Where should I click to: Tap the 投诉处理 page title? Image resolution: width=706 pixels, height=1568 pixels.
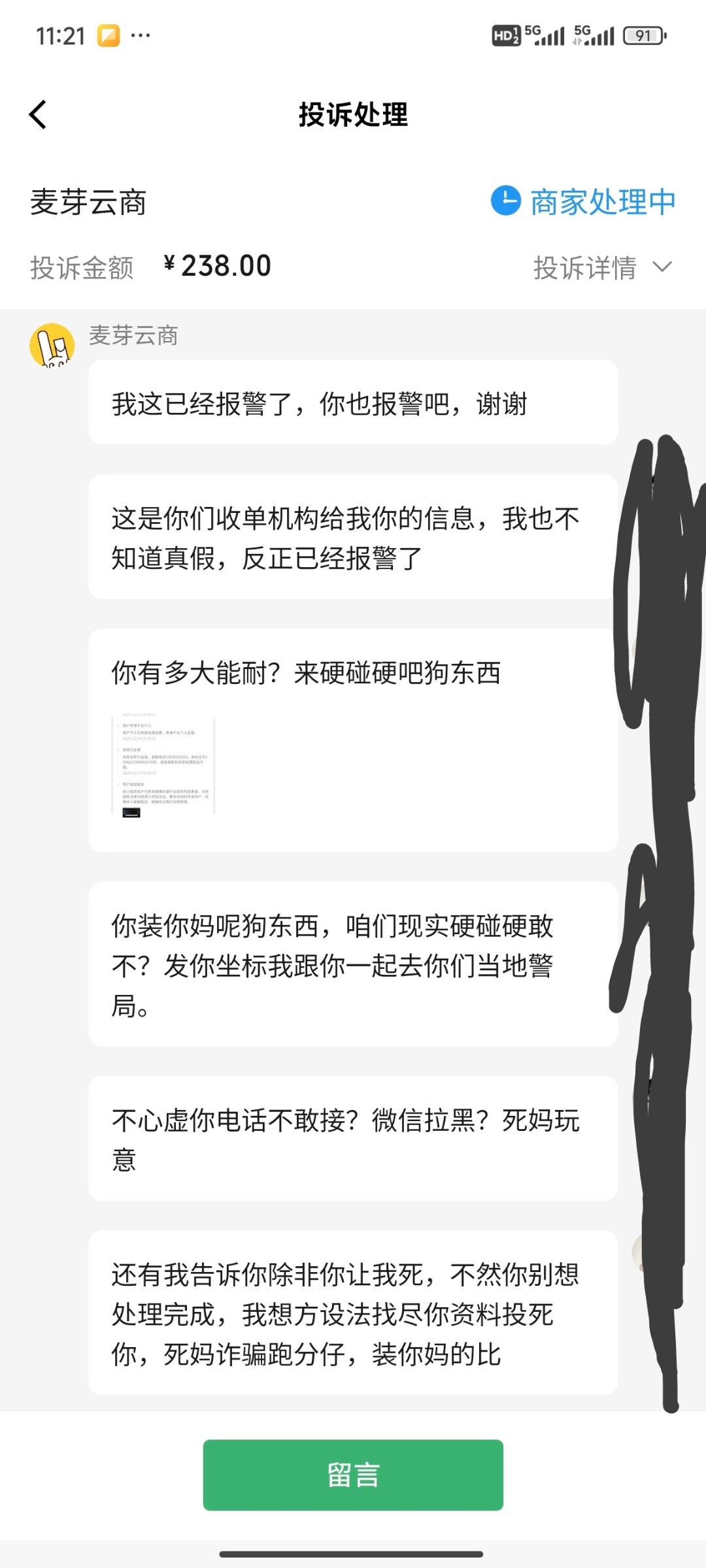coord(353,115)
